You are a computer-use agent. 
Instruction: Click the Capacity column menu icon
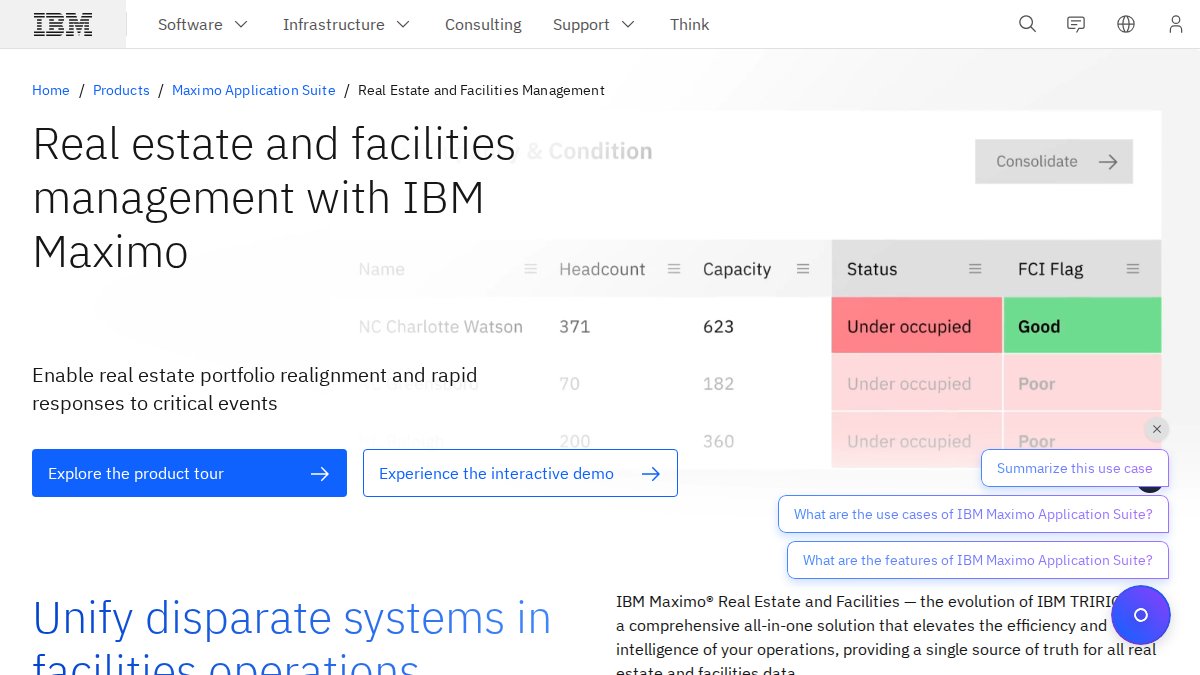(x=803, y=269)
